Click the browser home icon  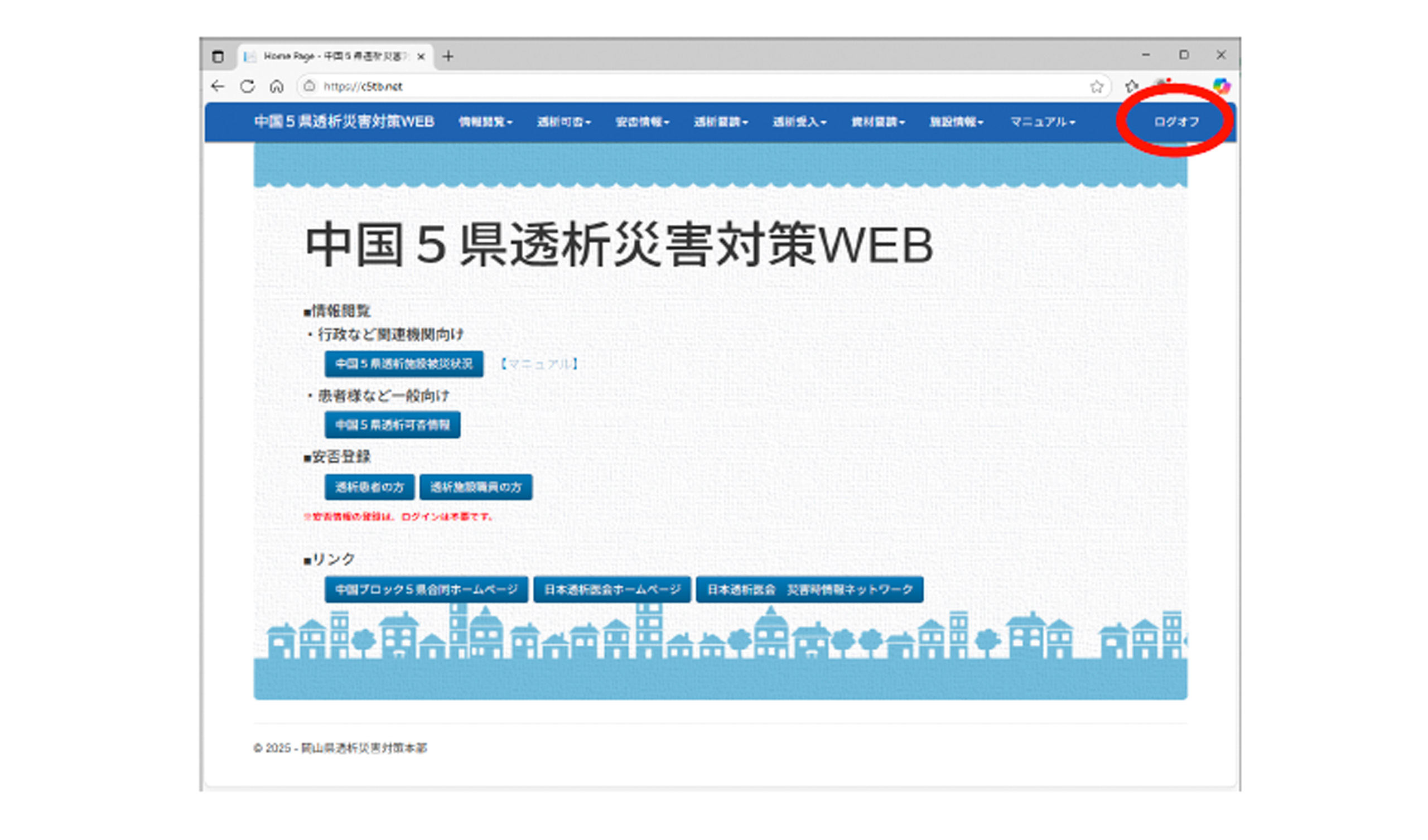277,86
